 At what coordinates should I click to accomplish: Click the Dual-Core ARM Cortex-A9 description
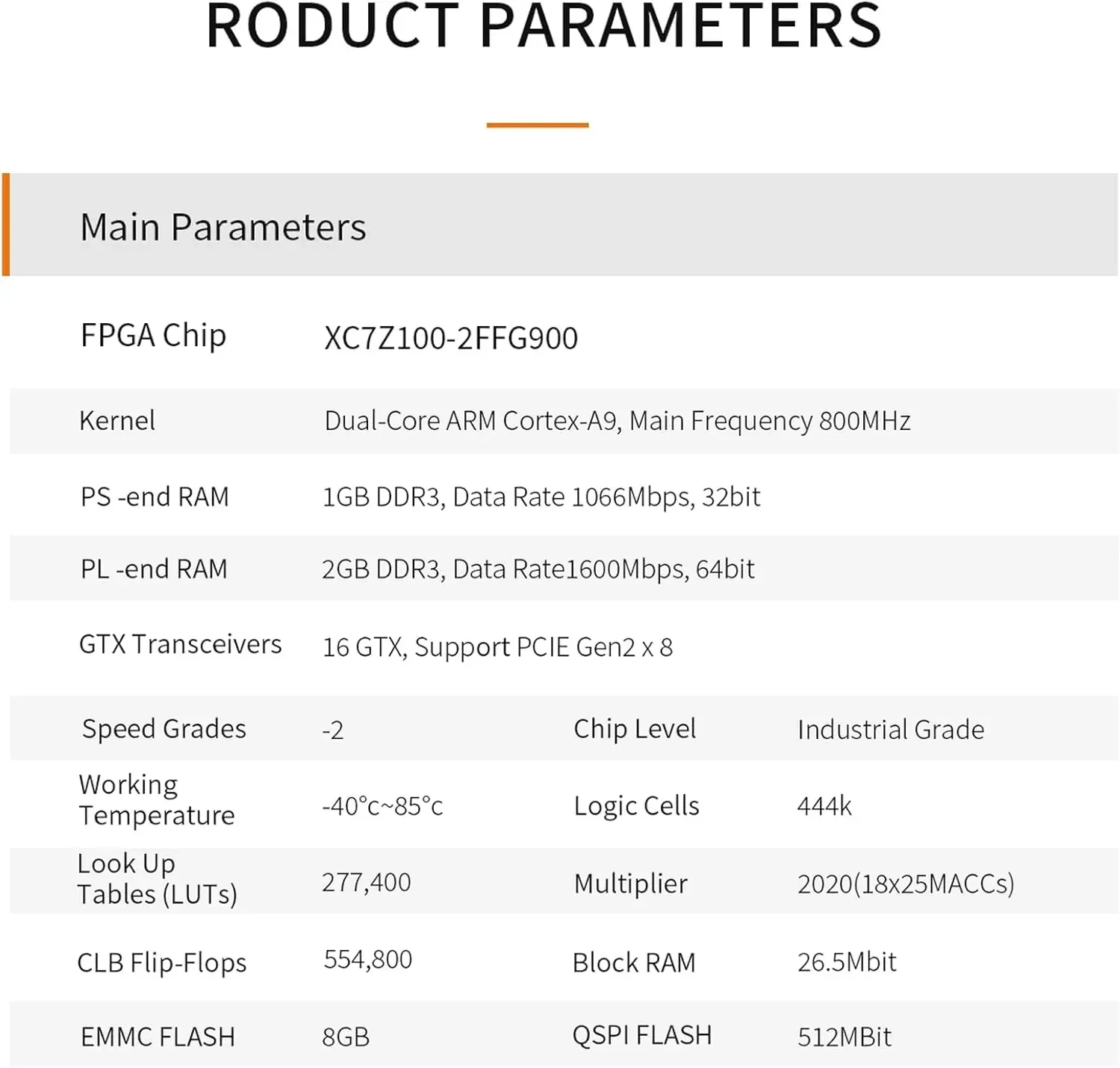point(617,421)
